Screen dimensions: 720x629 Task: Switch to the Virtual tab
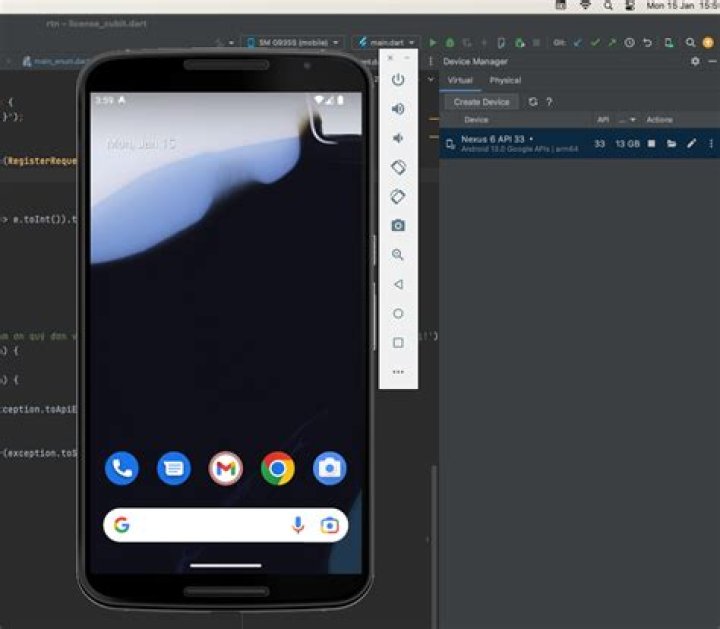460,80
